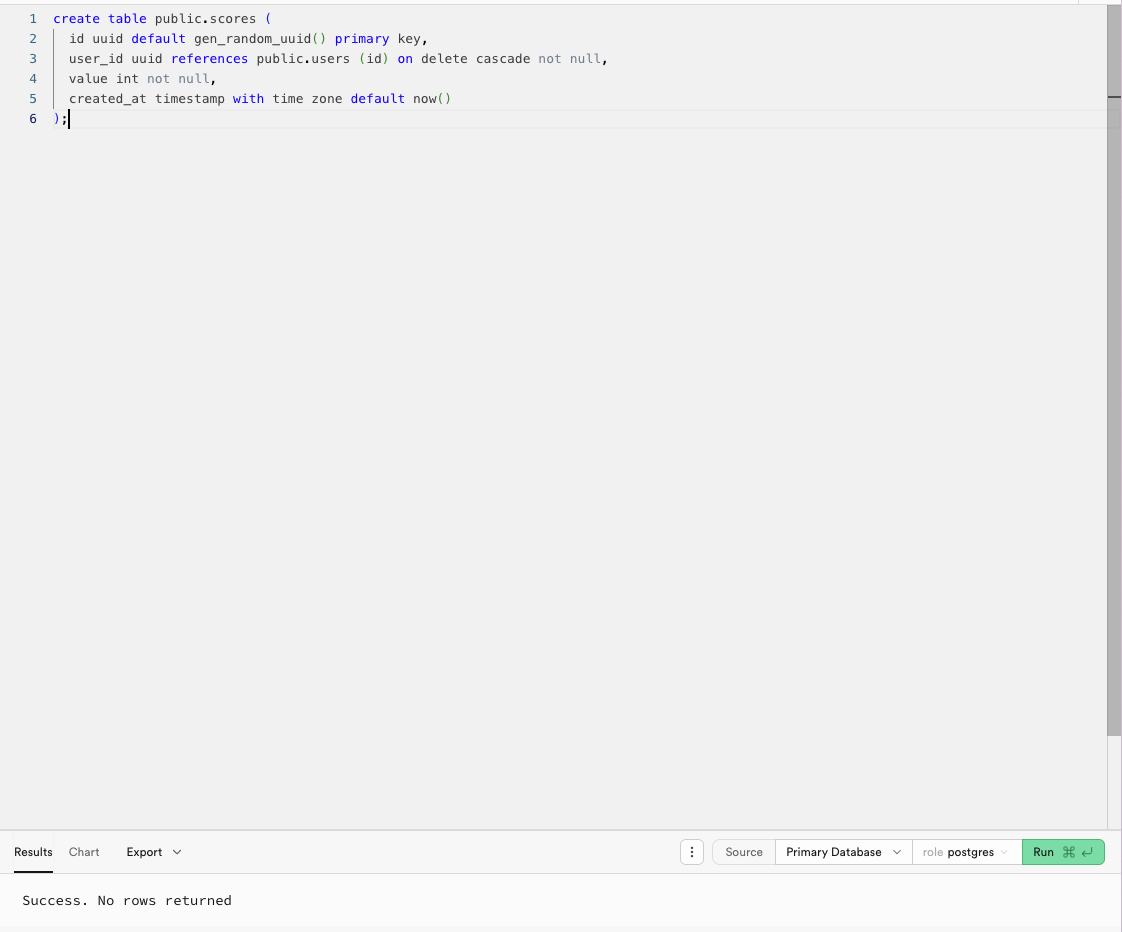The image size is (1122, 932).
Task: Click the 'Success. No rows returned' message
Action: [127, 901]
